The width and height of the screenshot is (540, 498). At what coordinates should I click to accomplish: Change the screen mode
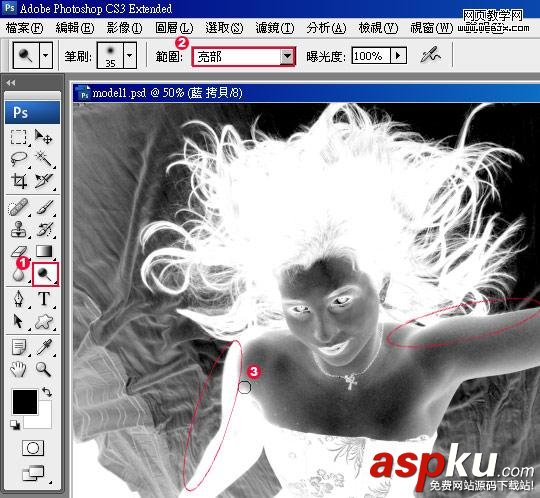click(x=33, y=473)
